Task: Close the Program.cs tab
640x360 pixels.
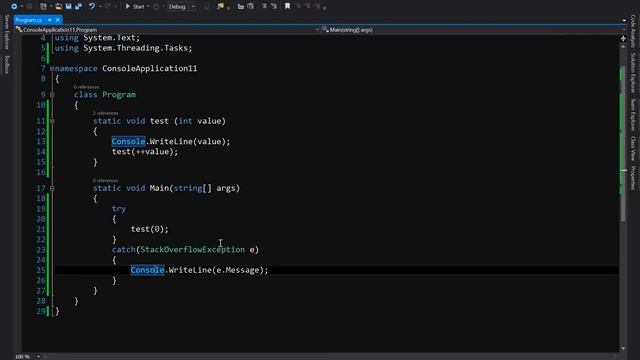Action: [58, 20]
